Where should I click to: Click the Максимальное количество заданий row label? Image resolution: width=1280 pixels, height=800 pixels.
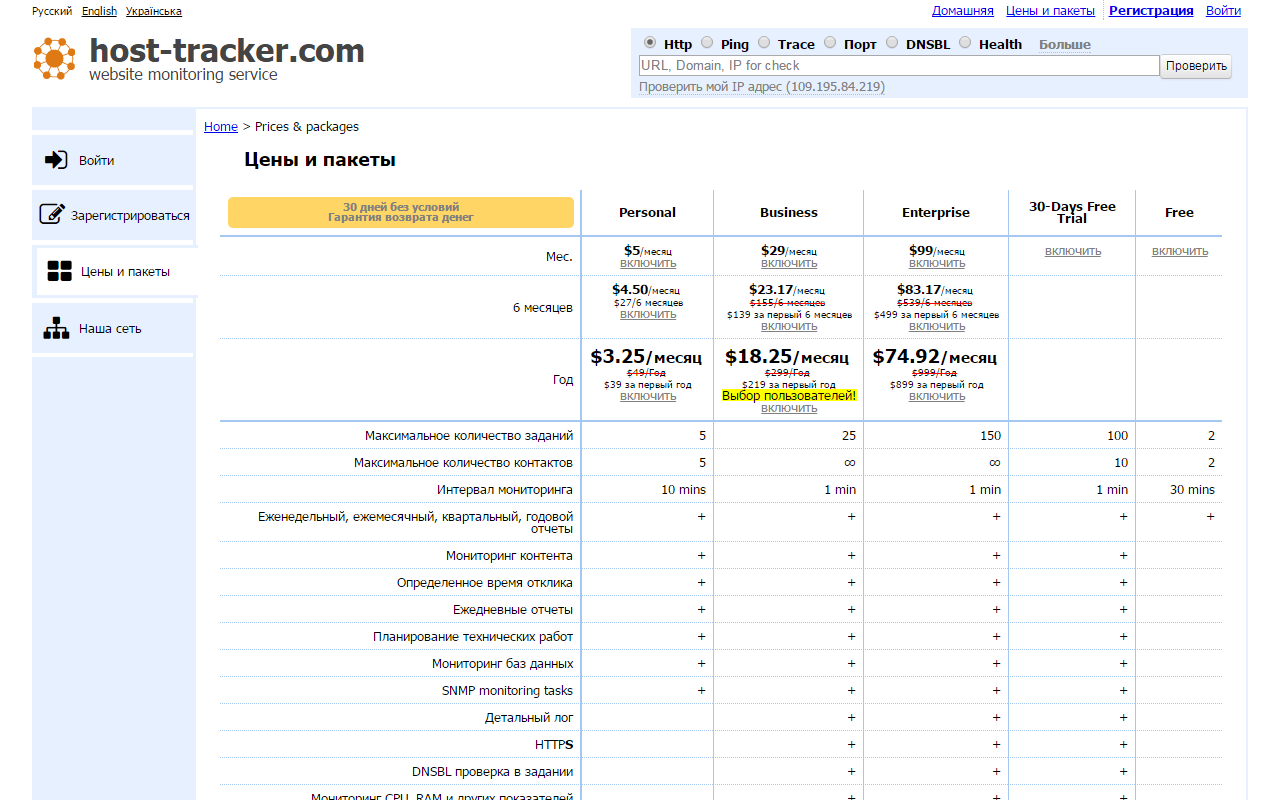[x=469, y=435]
